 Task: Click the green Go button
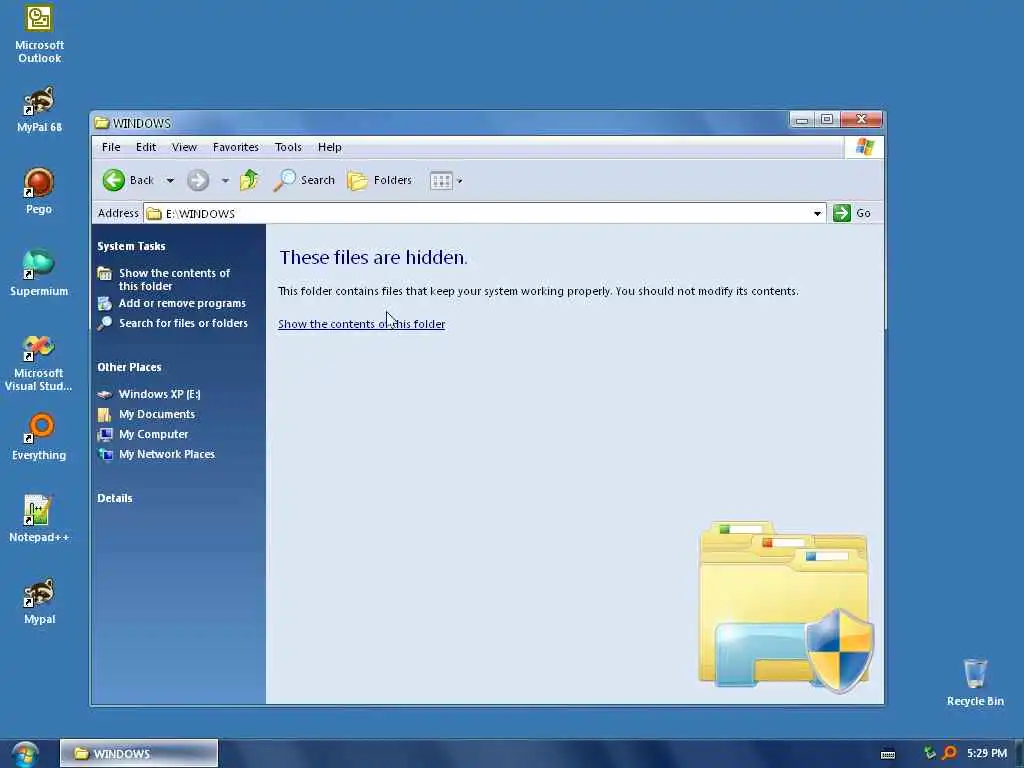tap(852, 214)
